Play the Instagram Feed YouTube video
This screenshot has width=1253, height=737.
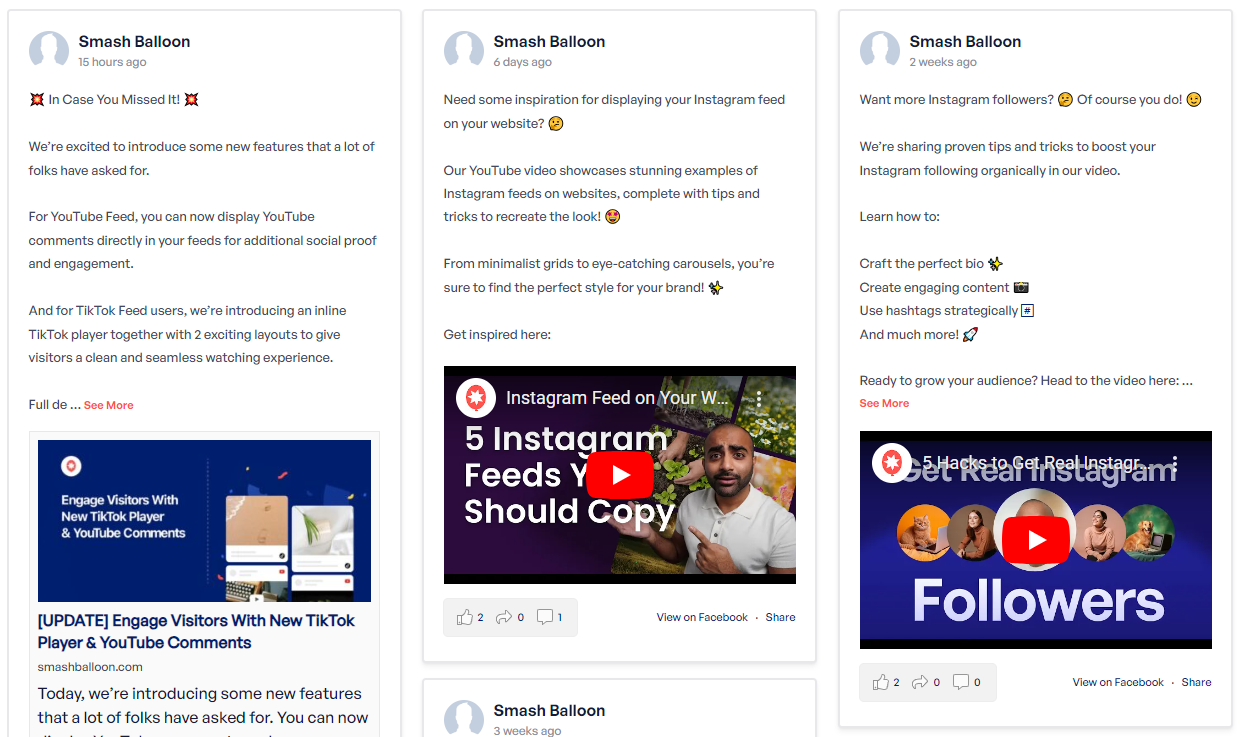[x=619, y=475]
